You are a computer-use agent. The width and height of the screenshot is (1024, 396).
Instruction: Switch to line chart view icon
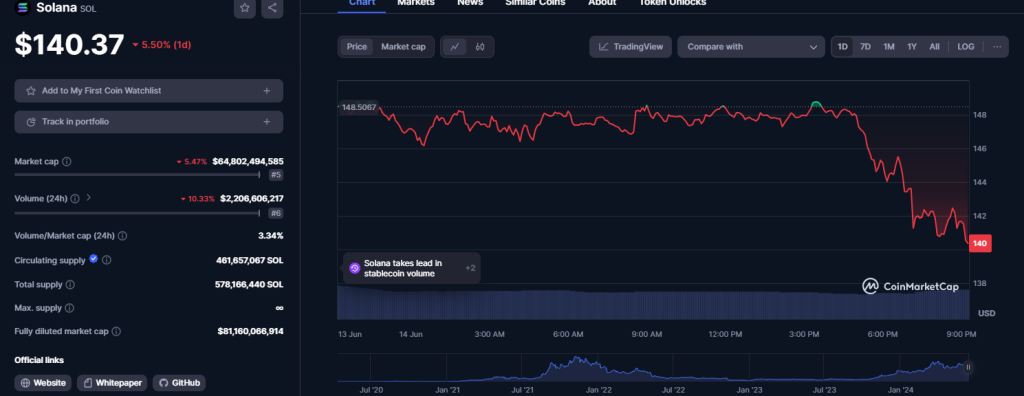click(x=455, y=47)
